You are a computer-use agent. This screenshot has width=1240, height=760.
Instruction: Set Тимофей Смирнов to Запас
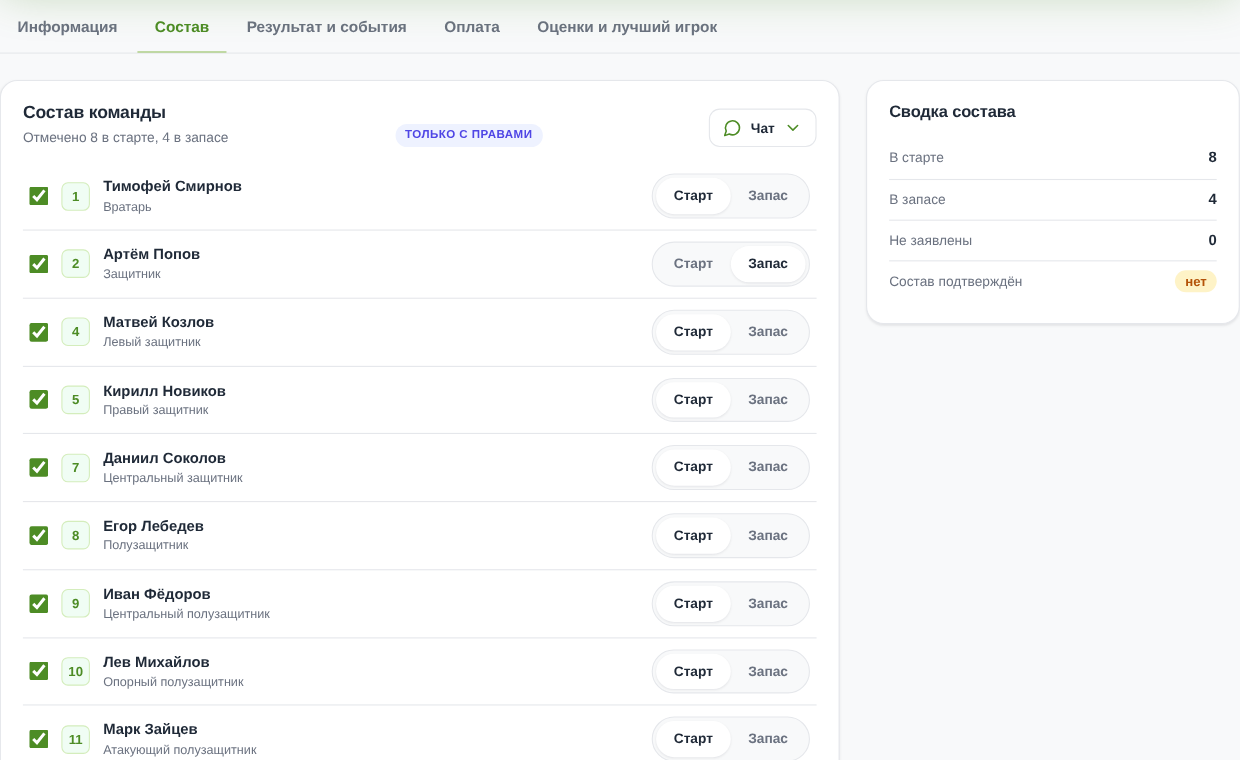768,196
